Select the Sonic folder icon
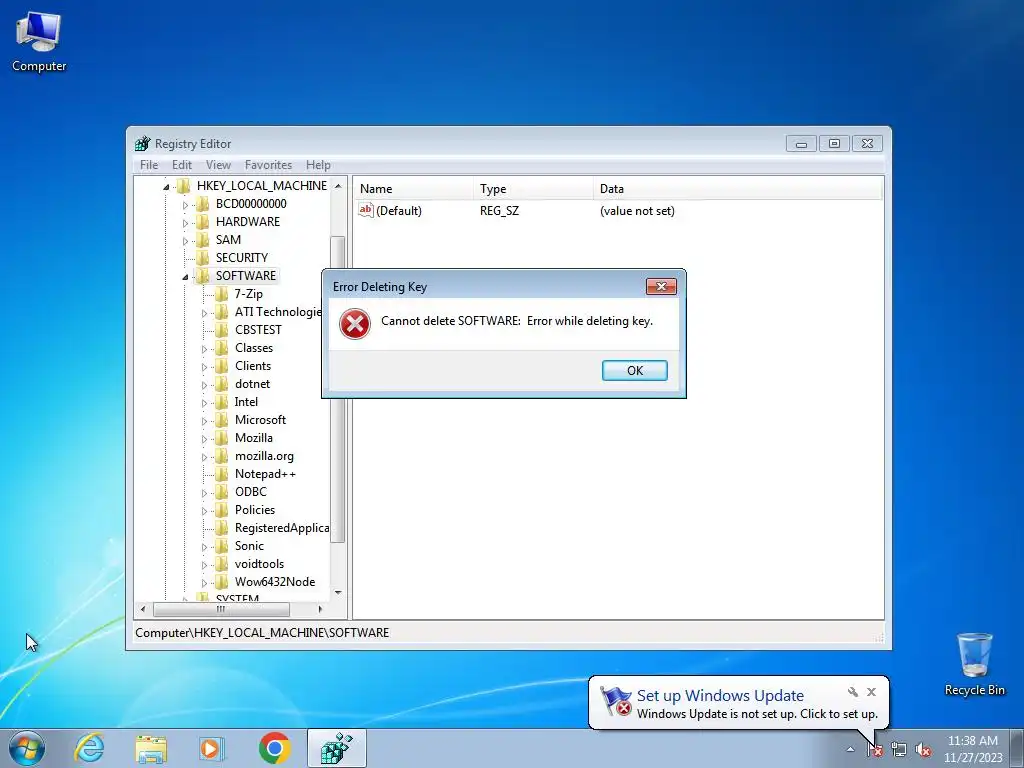Image resolution: width=1024 pixels, height=768 pixels. [221, 546]
